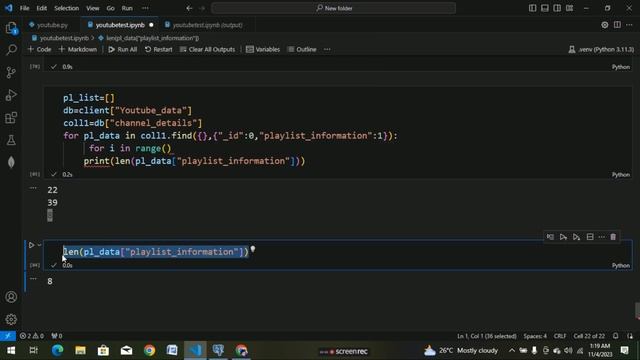
Task: Click the New folder command search box
Action: tap(333, 8)
